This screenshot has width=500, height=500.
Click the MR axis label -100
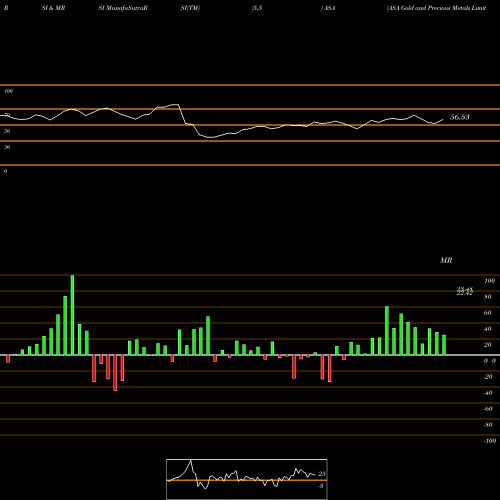point(490,441)
